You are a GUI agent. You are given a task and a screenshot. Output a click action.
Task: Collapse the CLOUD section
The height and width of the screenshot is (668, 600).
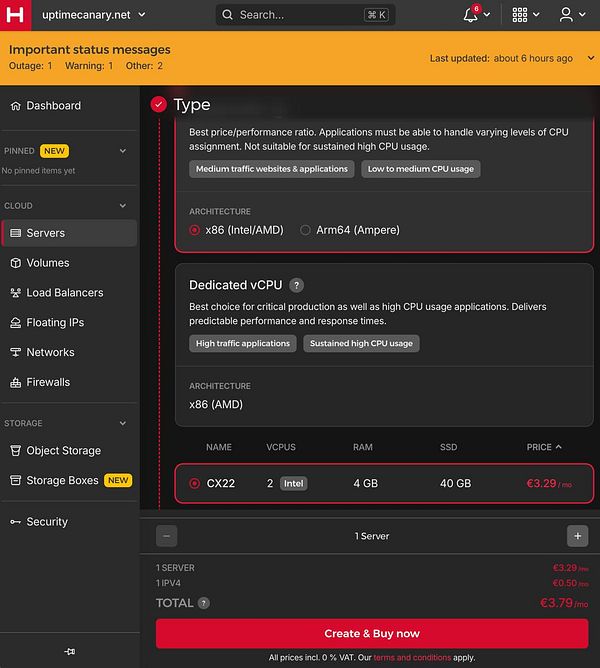click(x=123, y=206)
